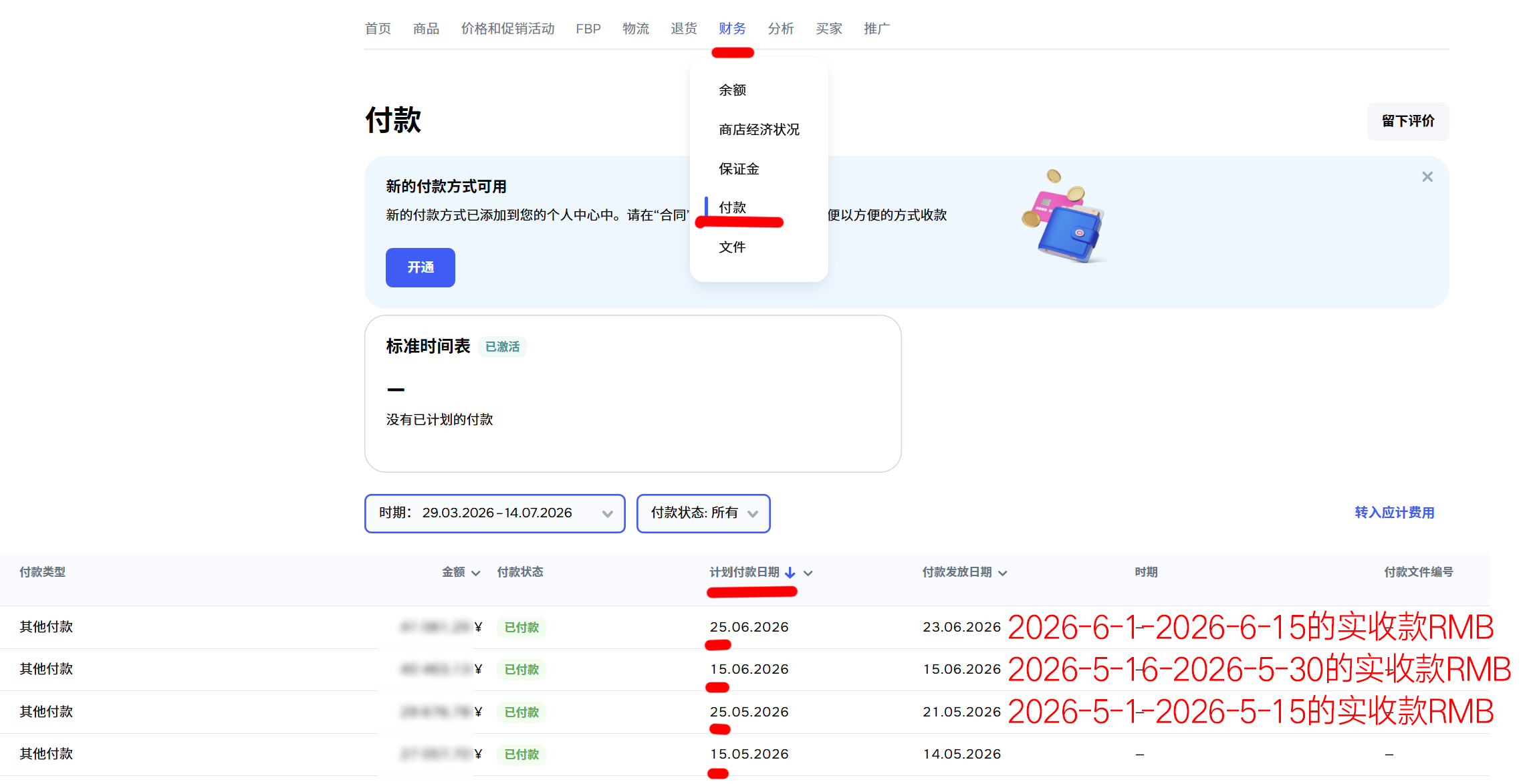The image size is (1531, 784).
Task: Click the 新的付款方式可用 banner heading
Action: point(446,186)
